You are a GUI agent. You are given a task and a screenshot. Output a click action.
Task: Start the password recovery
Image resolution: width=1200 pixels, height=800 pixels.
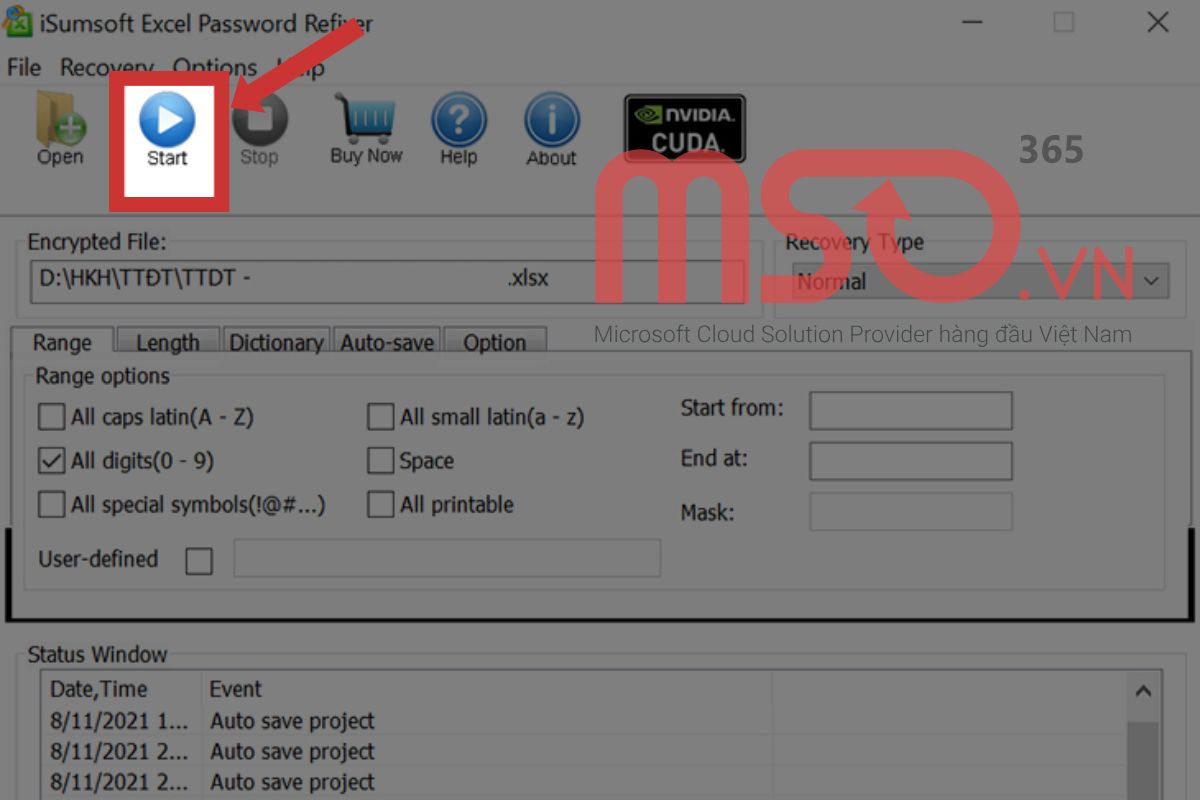[x=167, y=129]
